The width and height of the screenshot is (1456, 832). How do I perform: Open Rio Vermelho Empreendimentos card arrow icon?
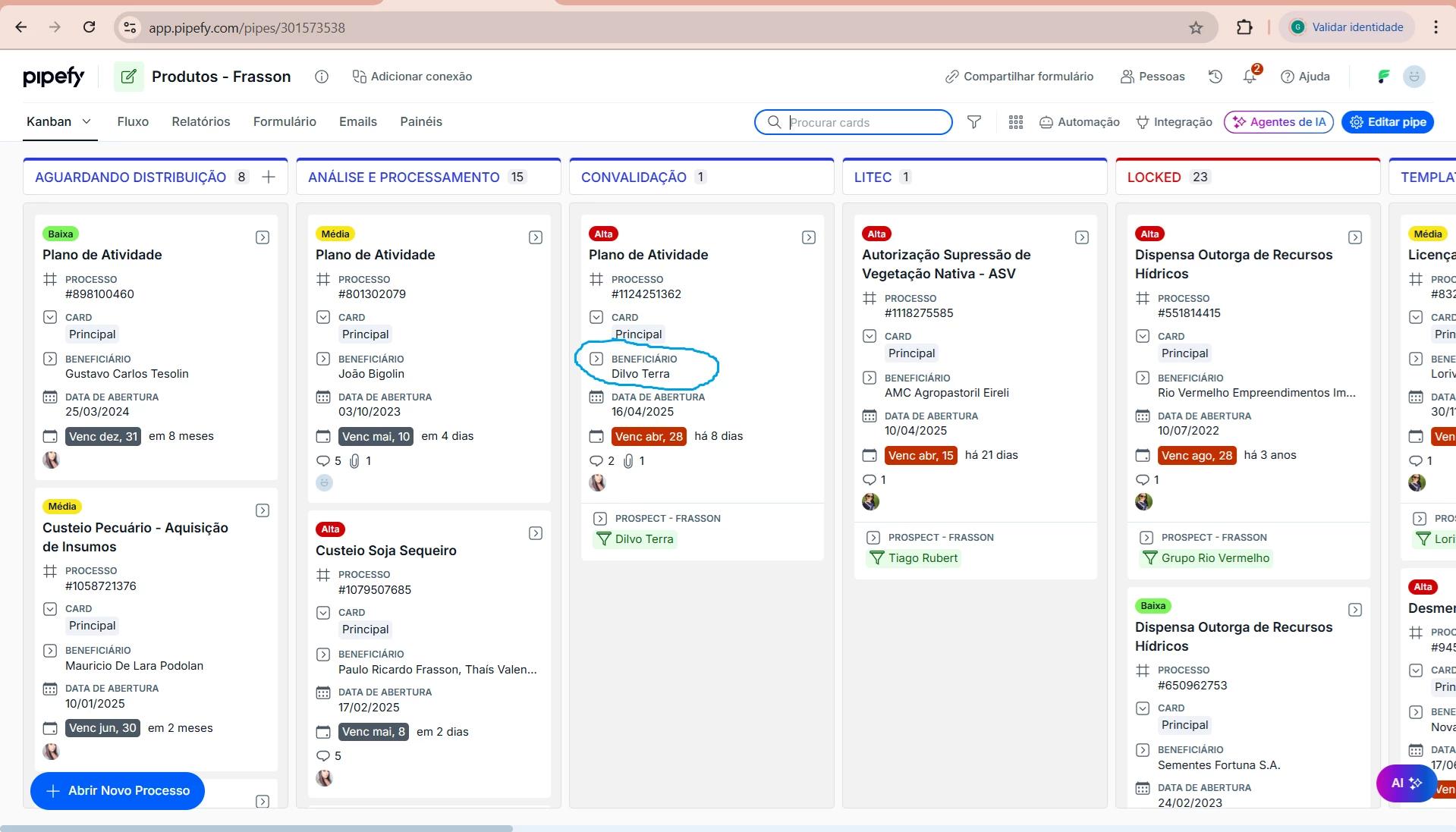1355,237
